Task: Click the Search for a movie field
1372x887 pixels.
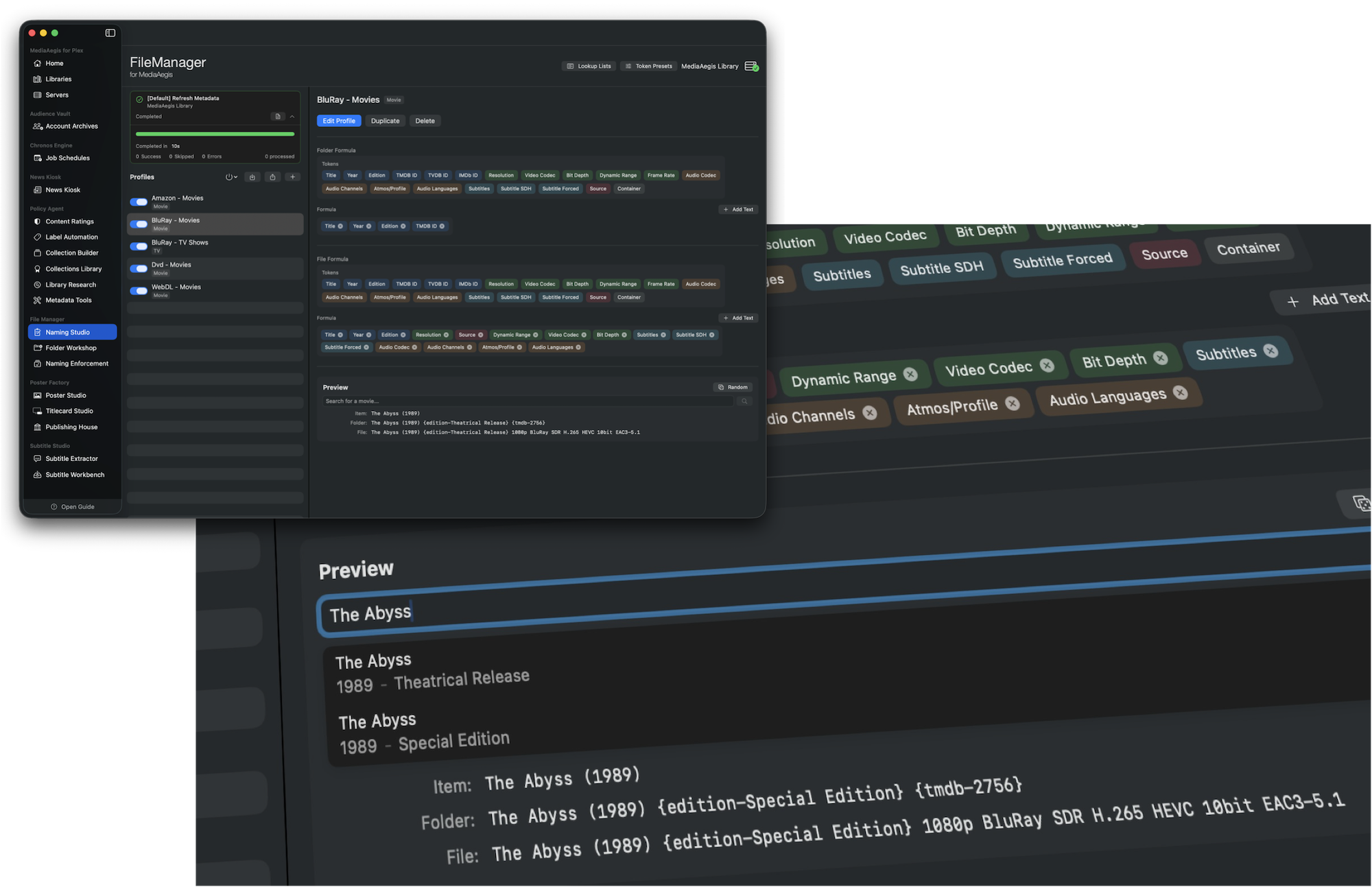Action: click(x=528, y=401)
